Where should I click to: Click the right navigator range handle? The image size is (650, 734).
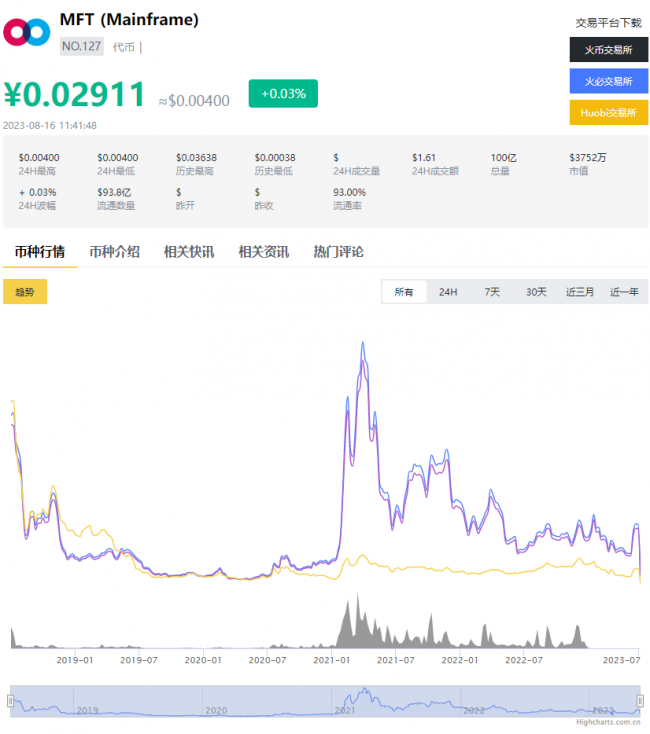click(x=640, y=700)
